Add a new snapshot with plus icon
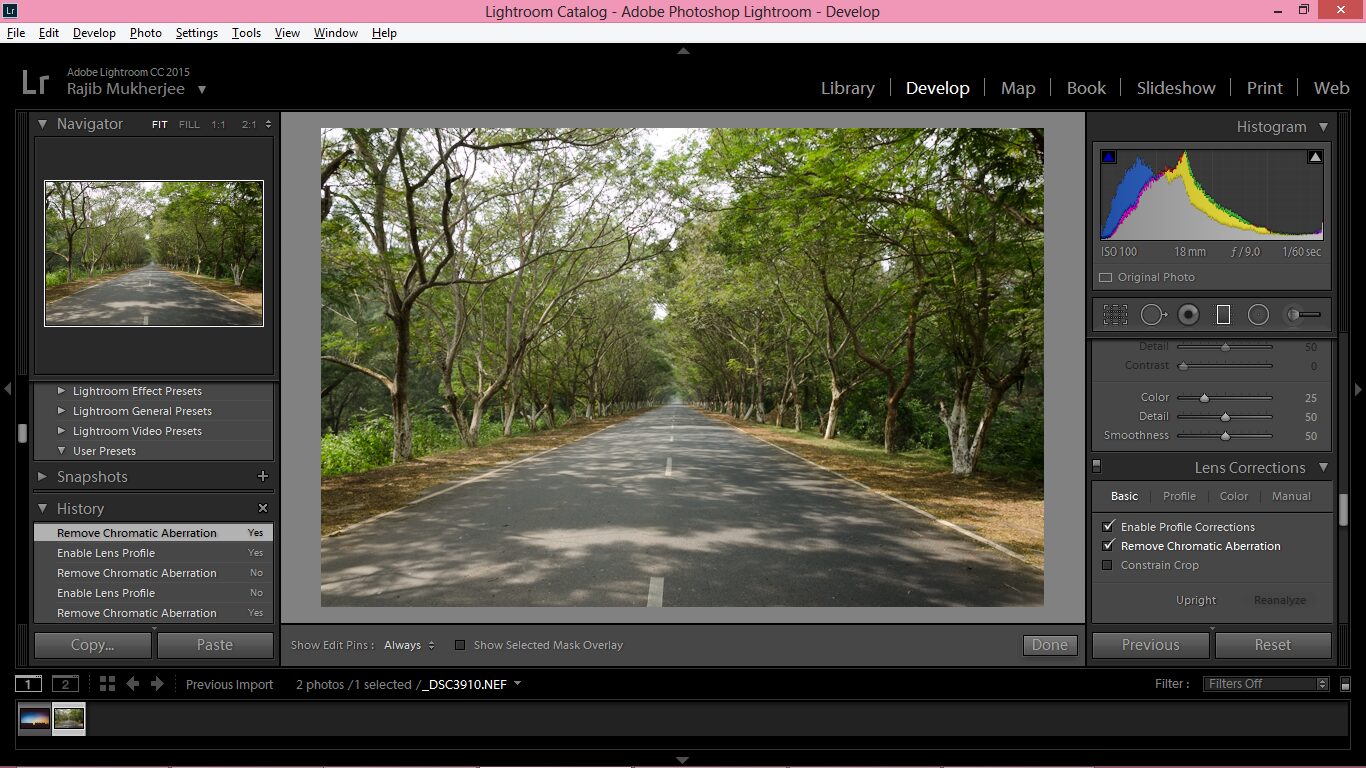Image resolution: width=1366 pixels, height=768 pixels. 263,477
